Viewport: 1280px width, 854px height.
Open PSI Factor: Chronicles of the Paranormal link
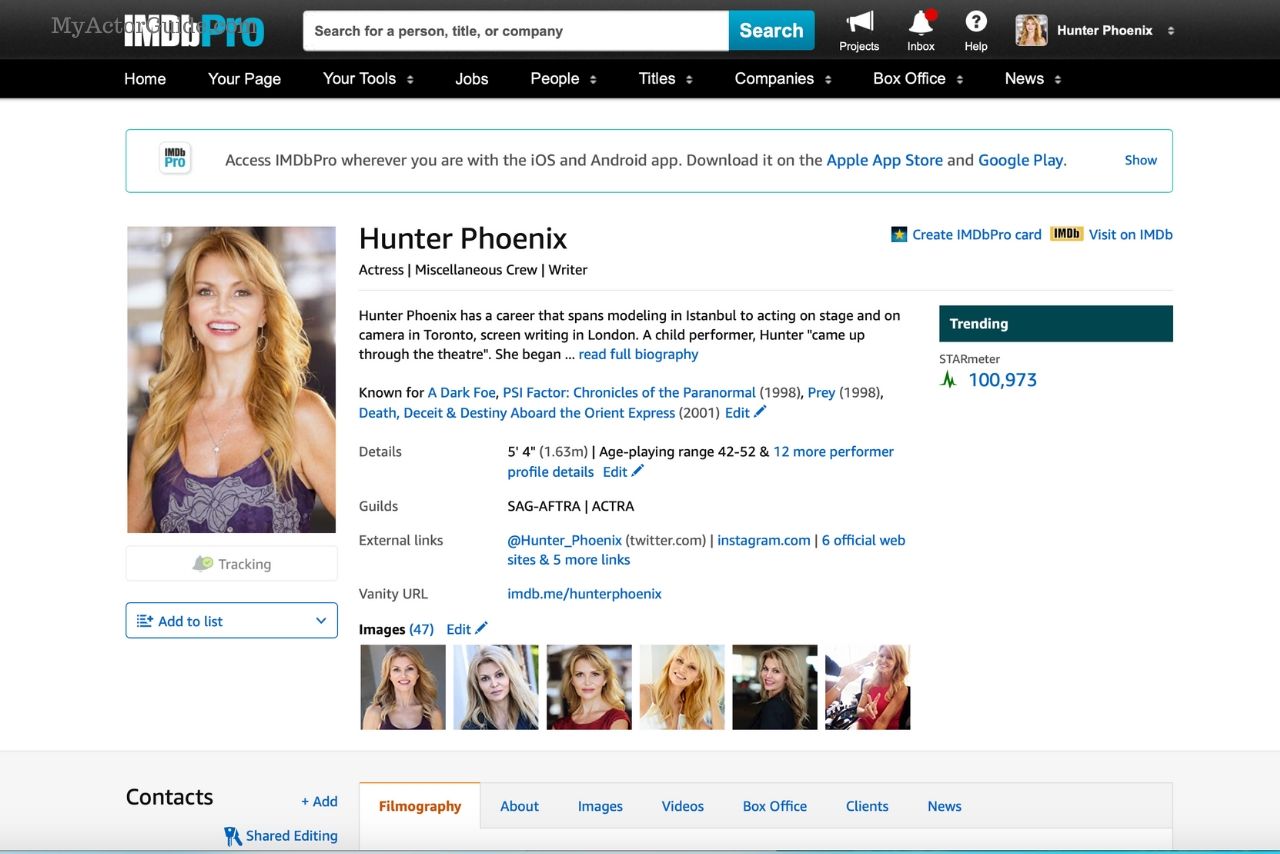click(629, 392)
